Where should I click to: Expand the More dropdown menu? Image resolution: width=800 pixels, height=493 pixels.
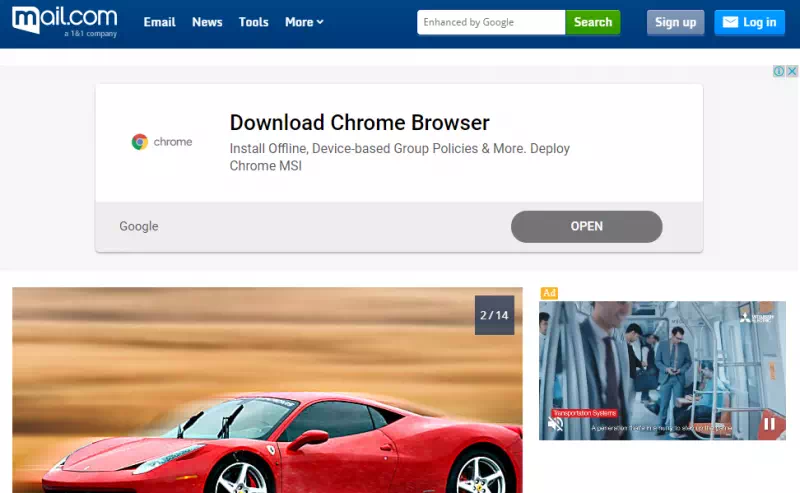coord(304,22)
